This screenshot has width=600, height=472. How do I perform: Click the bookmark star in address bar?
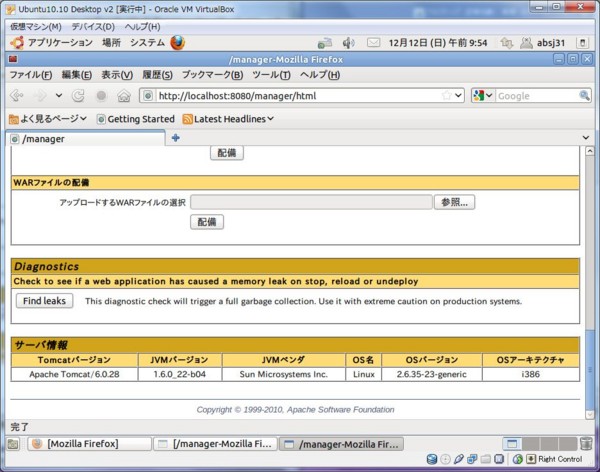point(446,95)
